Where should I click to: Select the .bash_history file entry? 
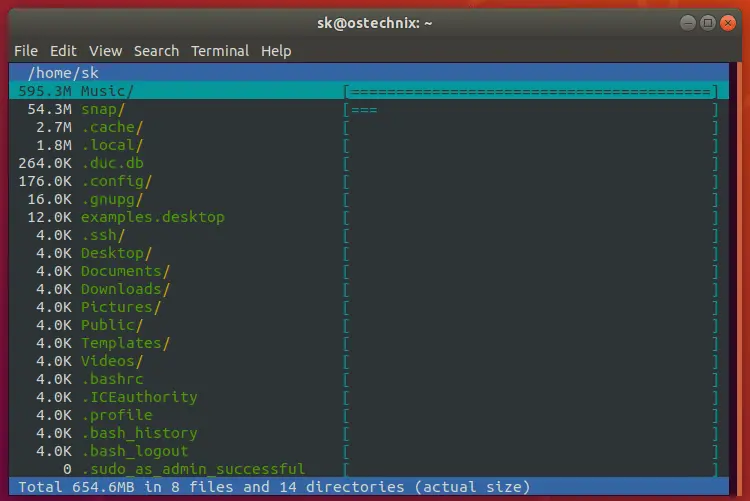click(139, 433)
